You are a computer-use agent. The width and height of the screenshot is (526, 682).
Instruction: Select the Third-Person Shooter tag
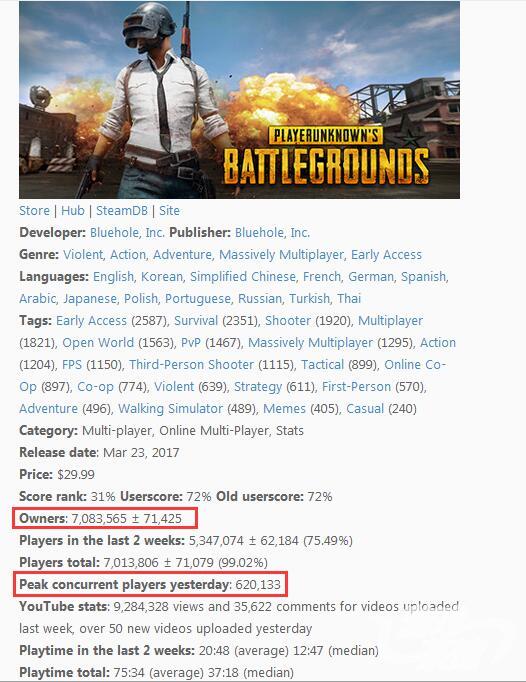[x=191, y=364]
